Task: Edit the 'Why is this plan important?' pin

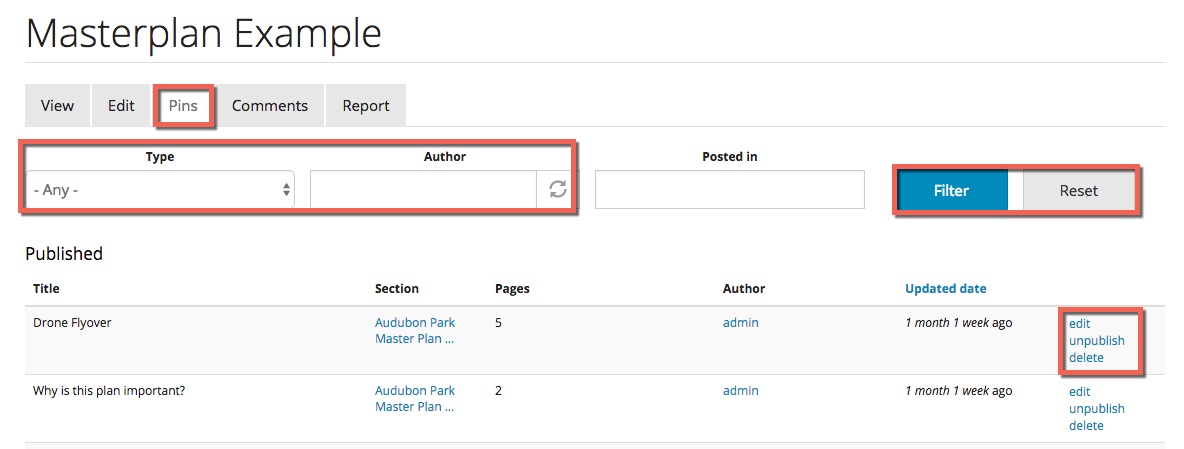Action: click(x=1079, y=392)
